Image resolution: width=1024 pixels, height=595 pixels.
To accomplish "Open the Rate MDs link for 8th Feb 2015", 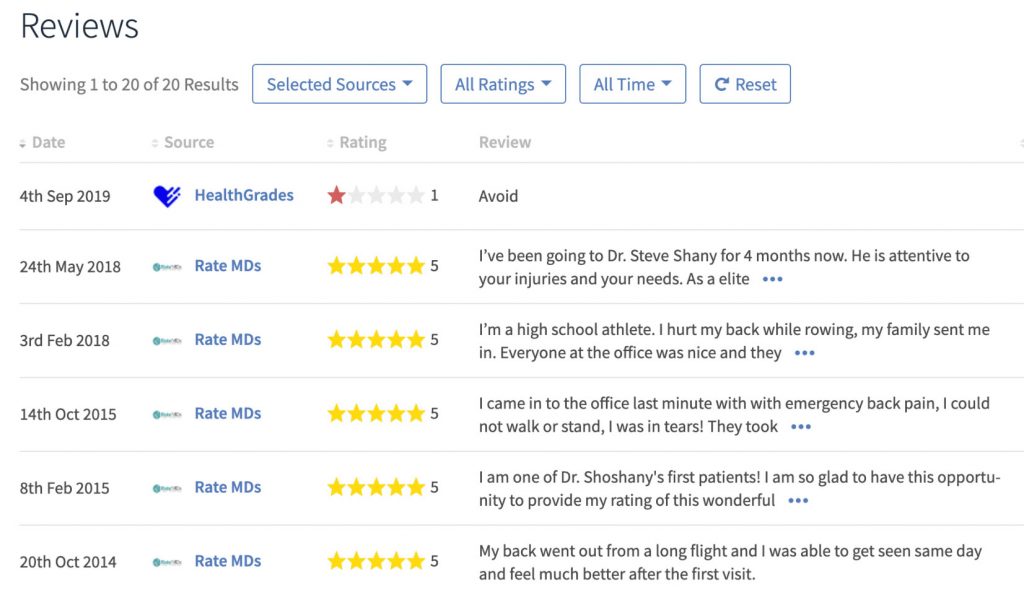I will click(228, 488).
